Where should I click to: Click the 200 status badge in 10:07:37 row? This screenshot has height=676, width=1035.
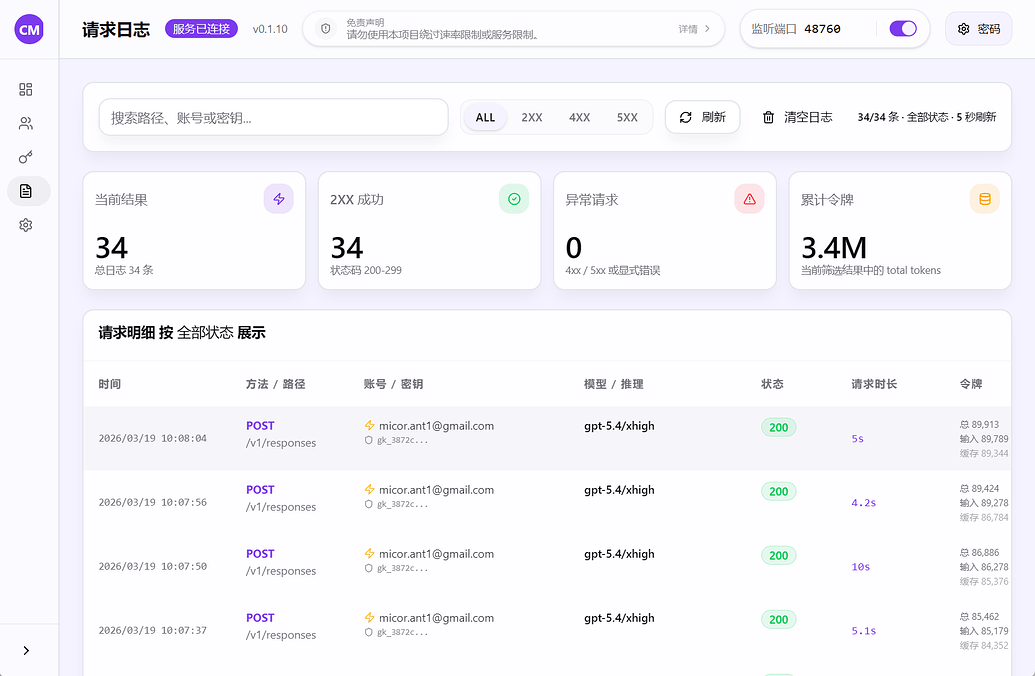(779, 619)
